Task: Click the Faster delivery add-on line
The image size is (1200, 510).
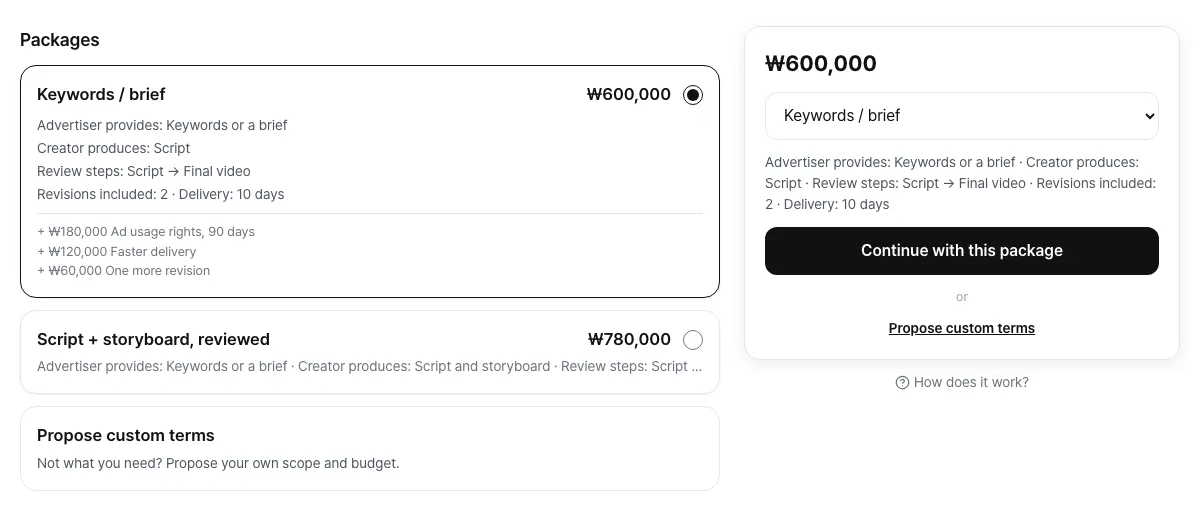Action: pos(117,252)
